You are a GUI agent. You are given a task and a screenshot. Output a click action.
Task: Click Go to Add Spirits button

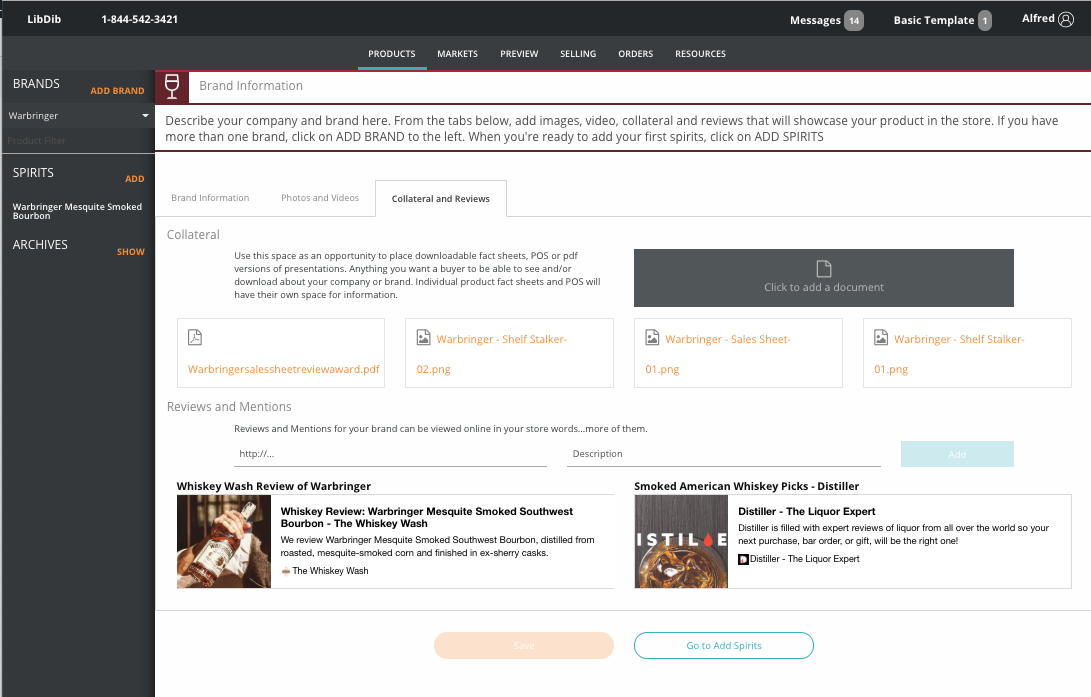click(x=724, y=646)
